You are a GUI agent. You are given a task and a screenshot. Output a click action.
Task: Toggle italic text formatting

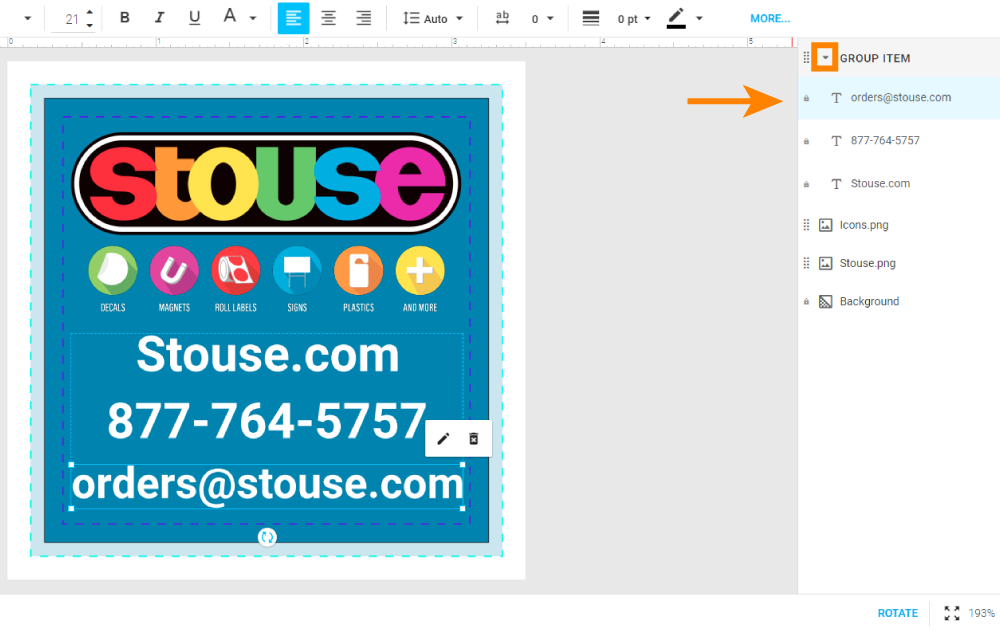[159, 18]
